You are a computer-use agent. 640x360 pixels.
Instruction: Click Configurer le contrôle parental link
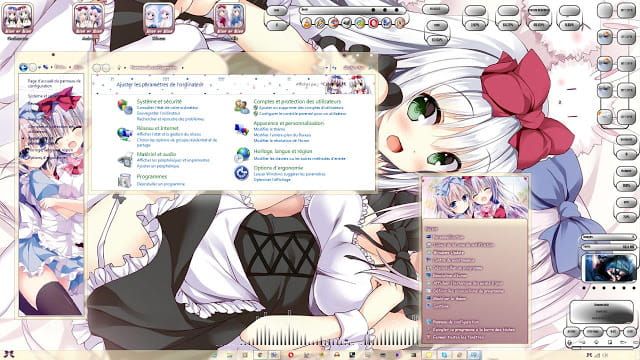pyautogui.click(x=302, y=113)
